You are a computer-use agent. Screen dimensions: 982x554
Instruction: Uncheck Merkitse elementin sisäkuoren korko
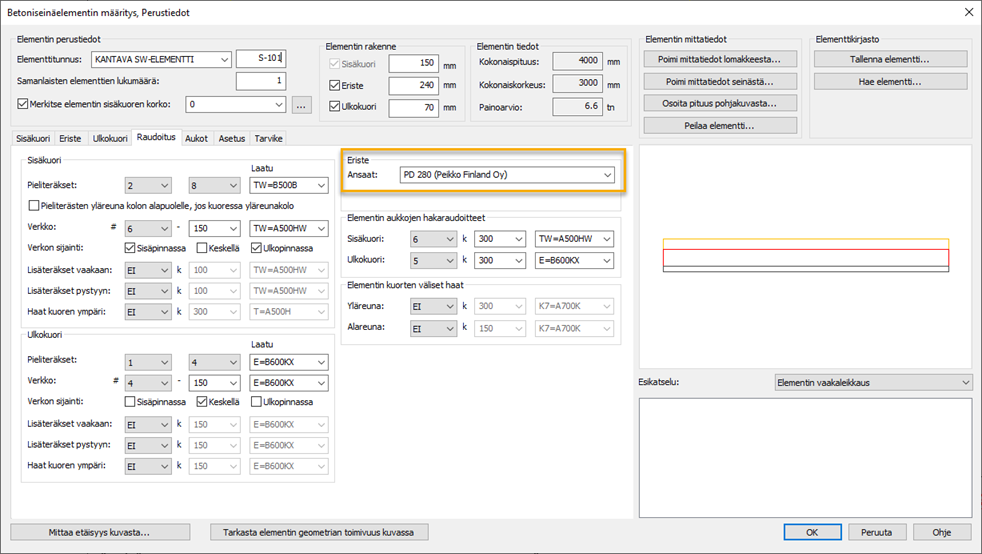23,104
